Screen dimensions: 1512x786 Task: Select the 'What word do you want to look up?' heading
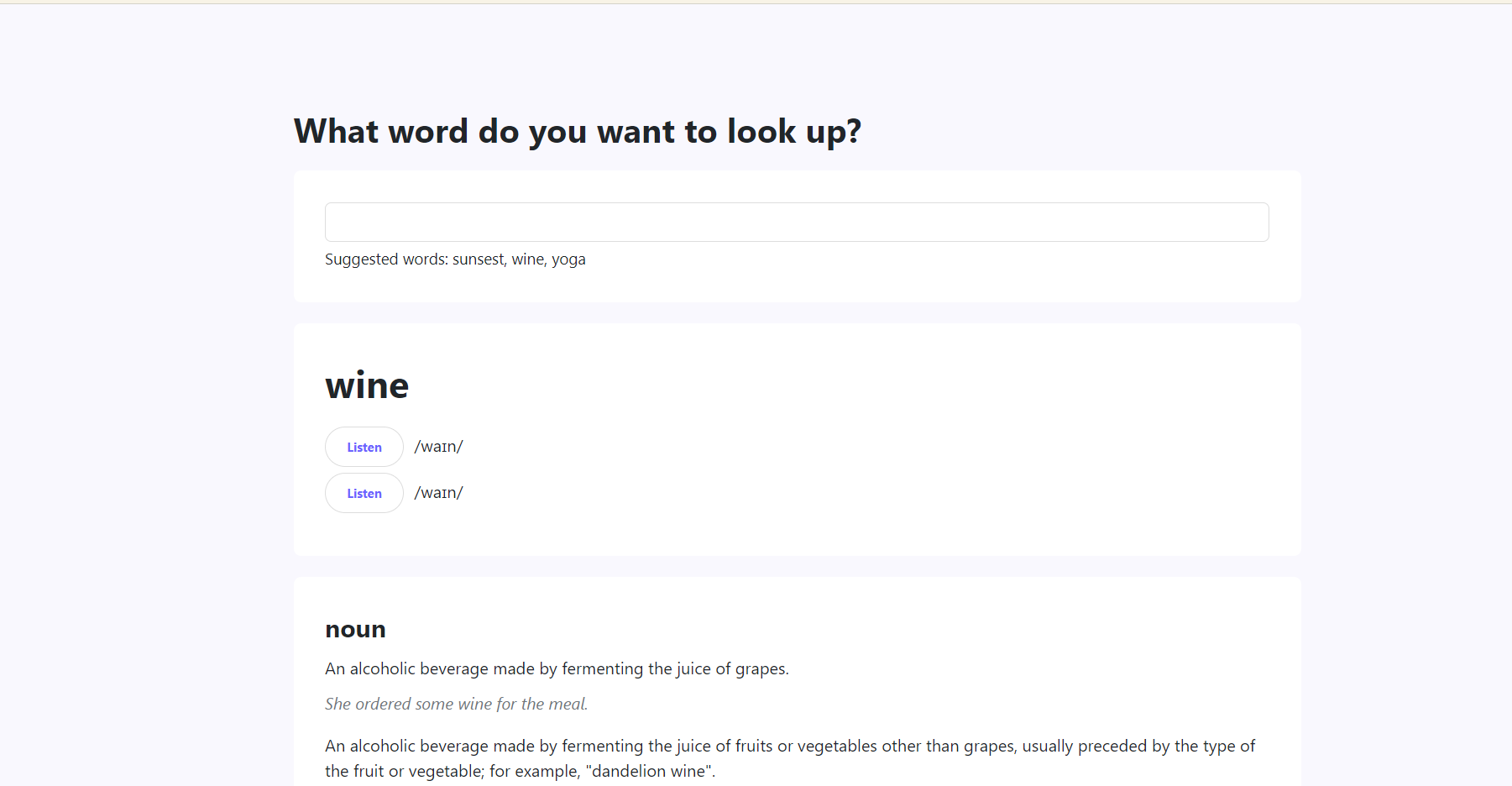point(578,131)
